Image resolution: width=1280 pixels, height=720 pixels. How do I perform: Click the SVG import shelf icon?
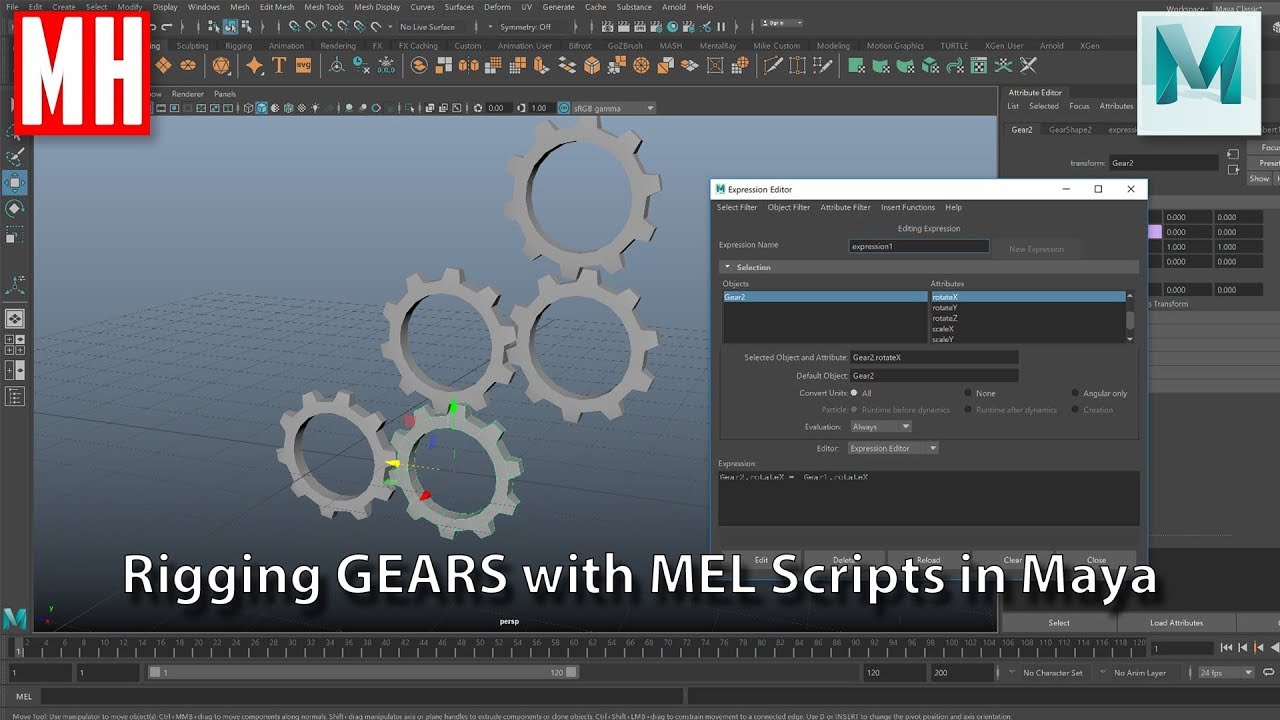(302, 66)
